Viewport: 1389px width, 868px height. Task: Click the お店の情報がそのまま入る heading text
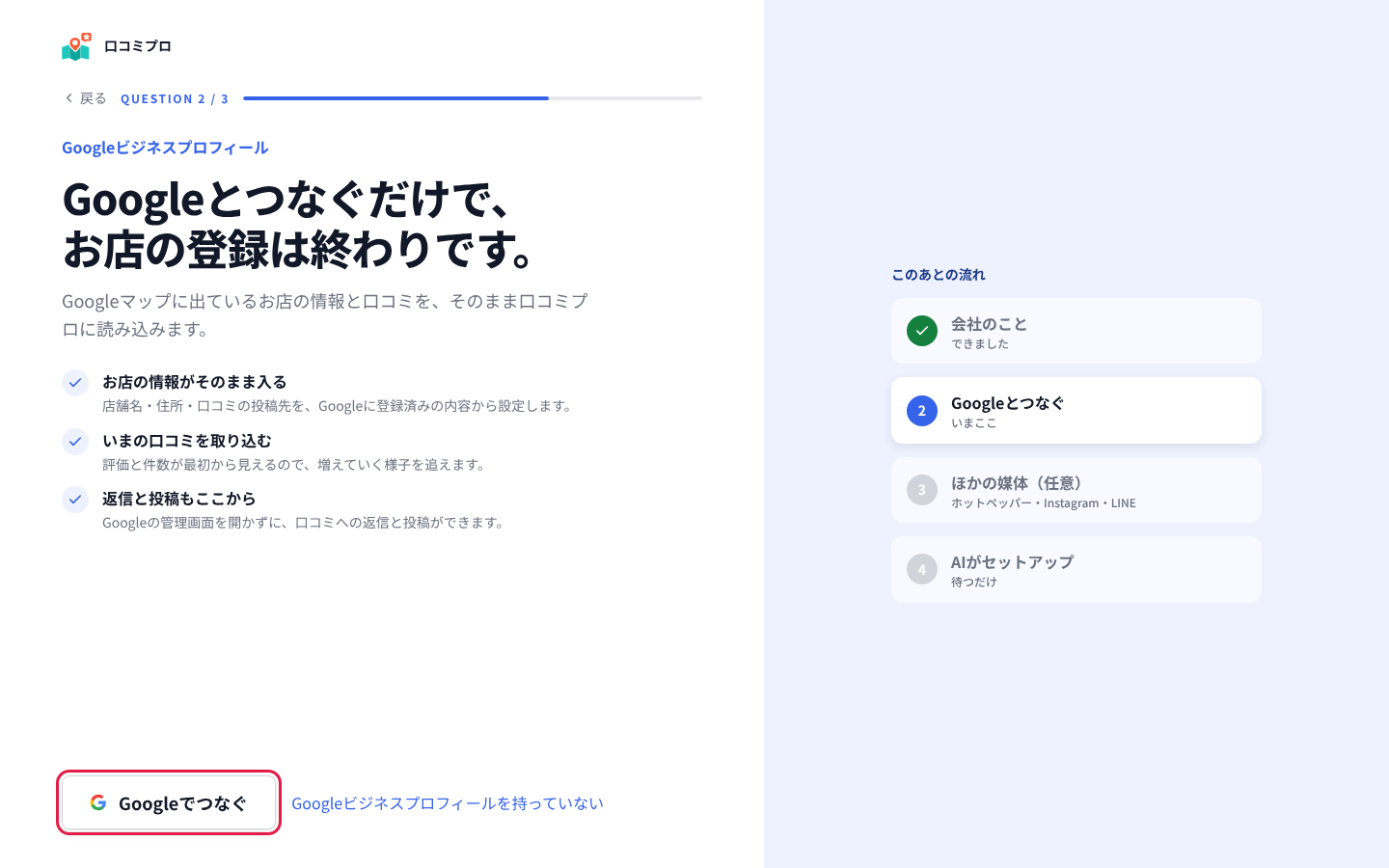195,382
